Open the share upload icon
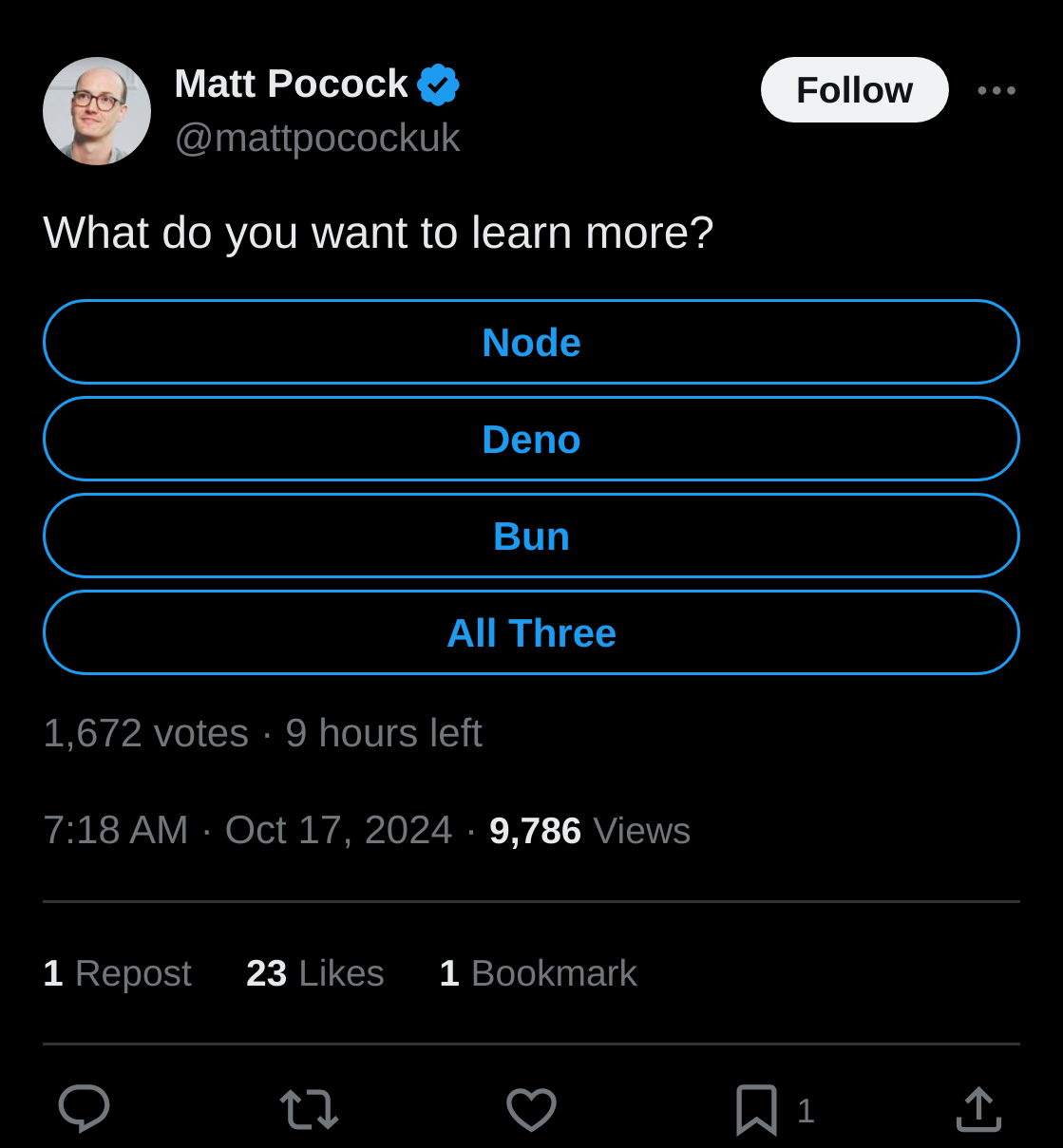This screenshot has height=1148, width=1063. pyautogui.click(x=978, y=1109)
